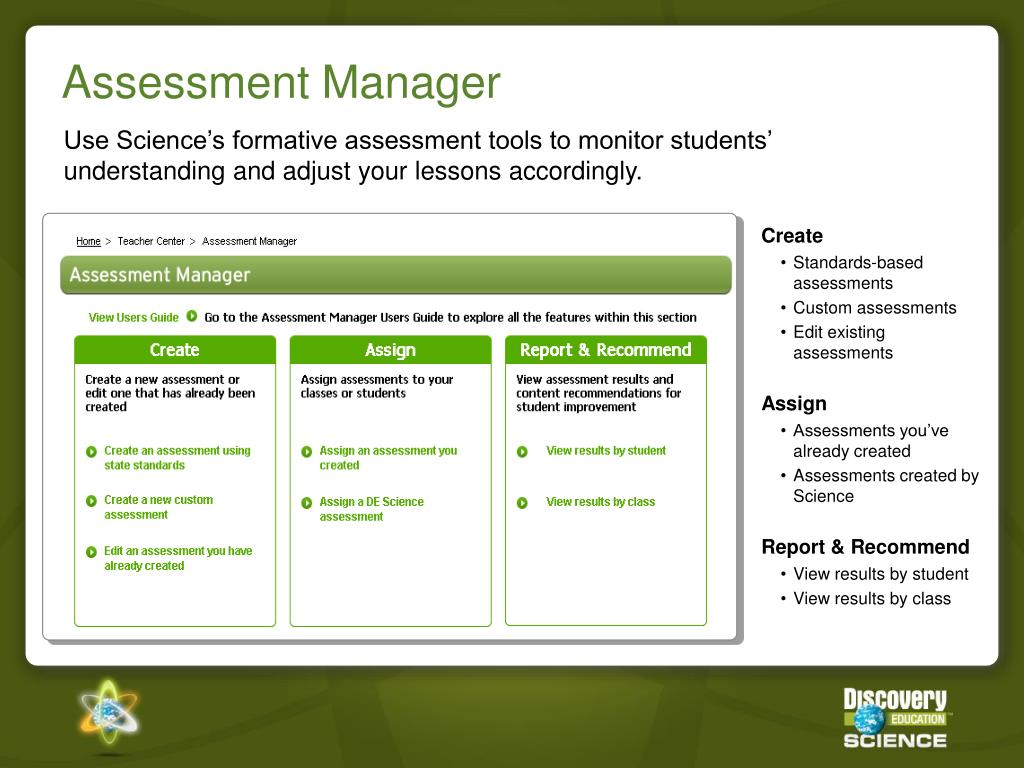
Task: Open "Create an assessment using state standards" link
Action: point(177,458)
